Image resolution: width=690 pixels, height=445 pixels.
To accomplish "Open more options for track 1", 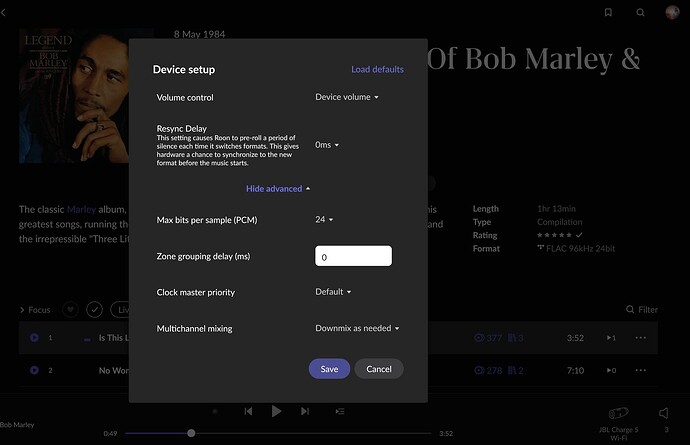I will pyautogui.click(x=641, y=338).
